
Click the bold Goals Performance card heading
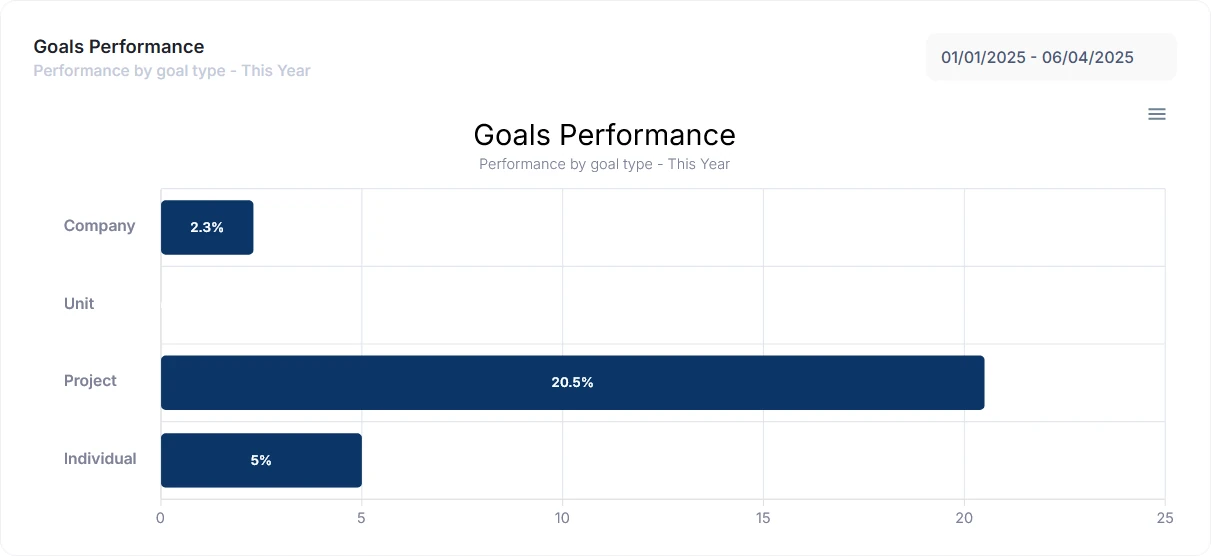click(x=118, y=47)
